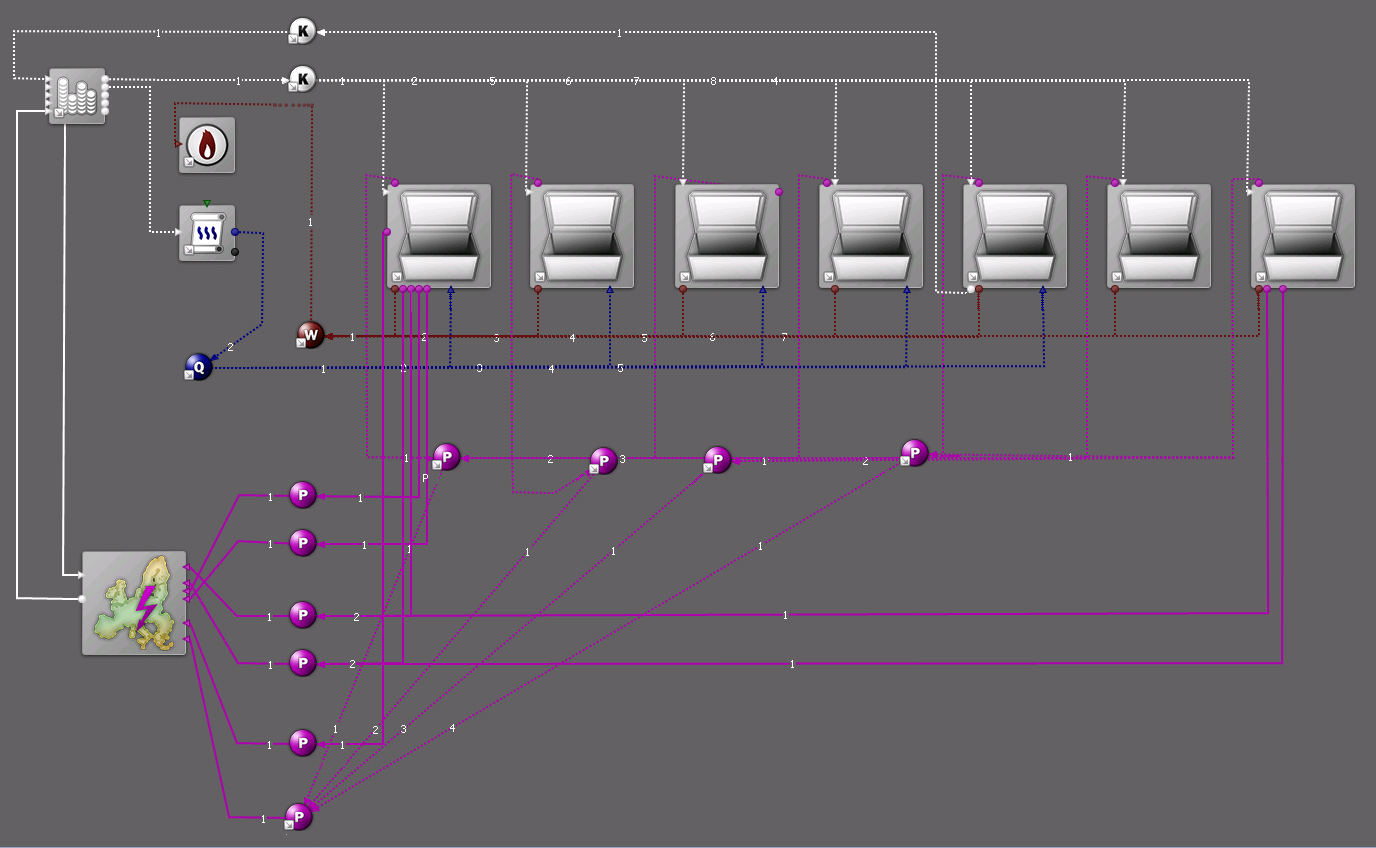Click the coin stacks cost component
The height and width of the screenshot is (848, 1376).
[x=77, y=96]
